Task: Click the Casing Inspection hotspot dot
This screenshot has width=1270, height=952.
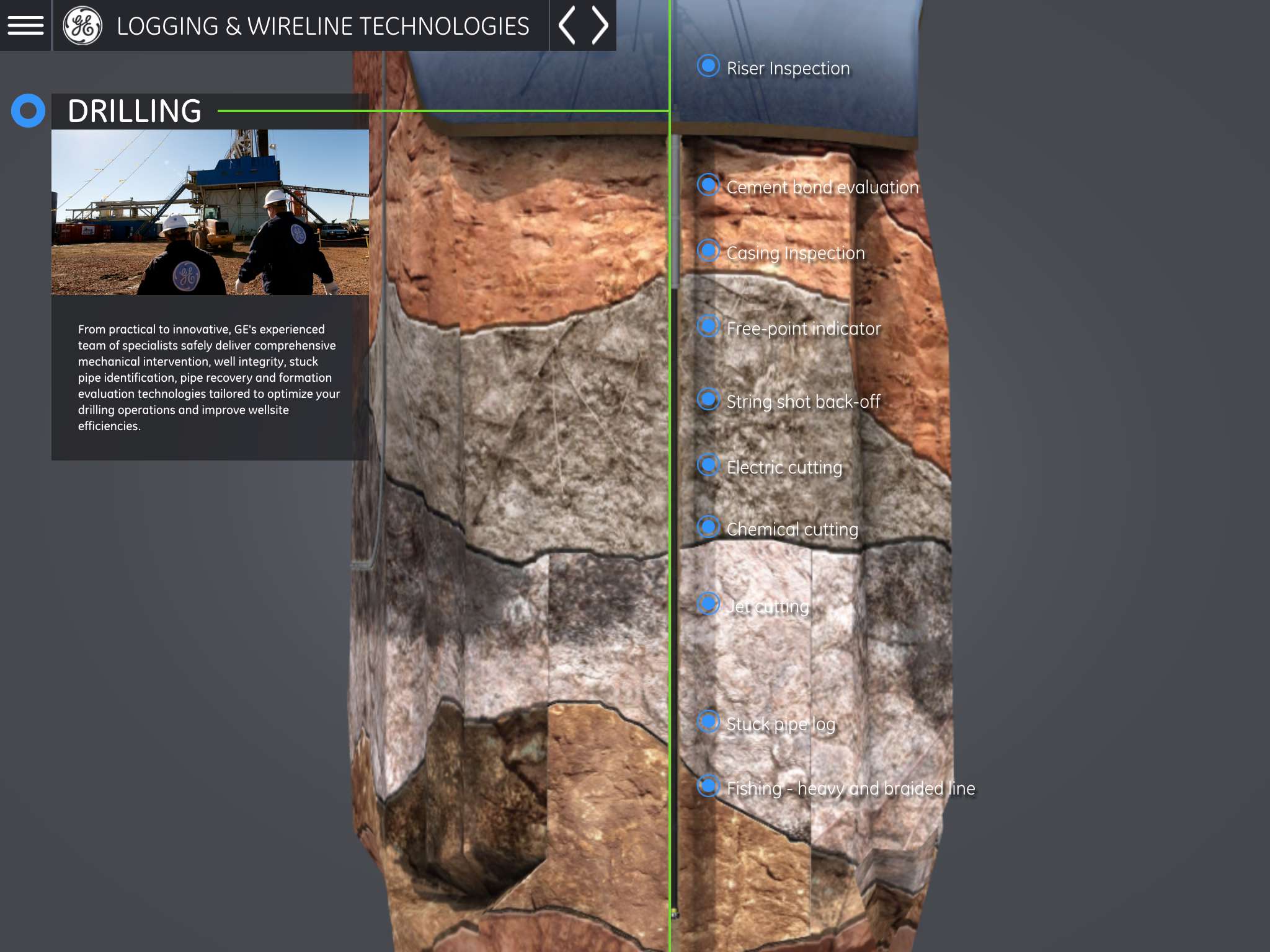Action: pos(708,250)
